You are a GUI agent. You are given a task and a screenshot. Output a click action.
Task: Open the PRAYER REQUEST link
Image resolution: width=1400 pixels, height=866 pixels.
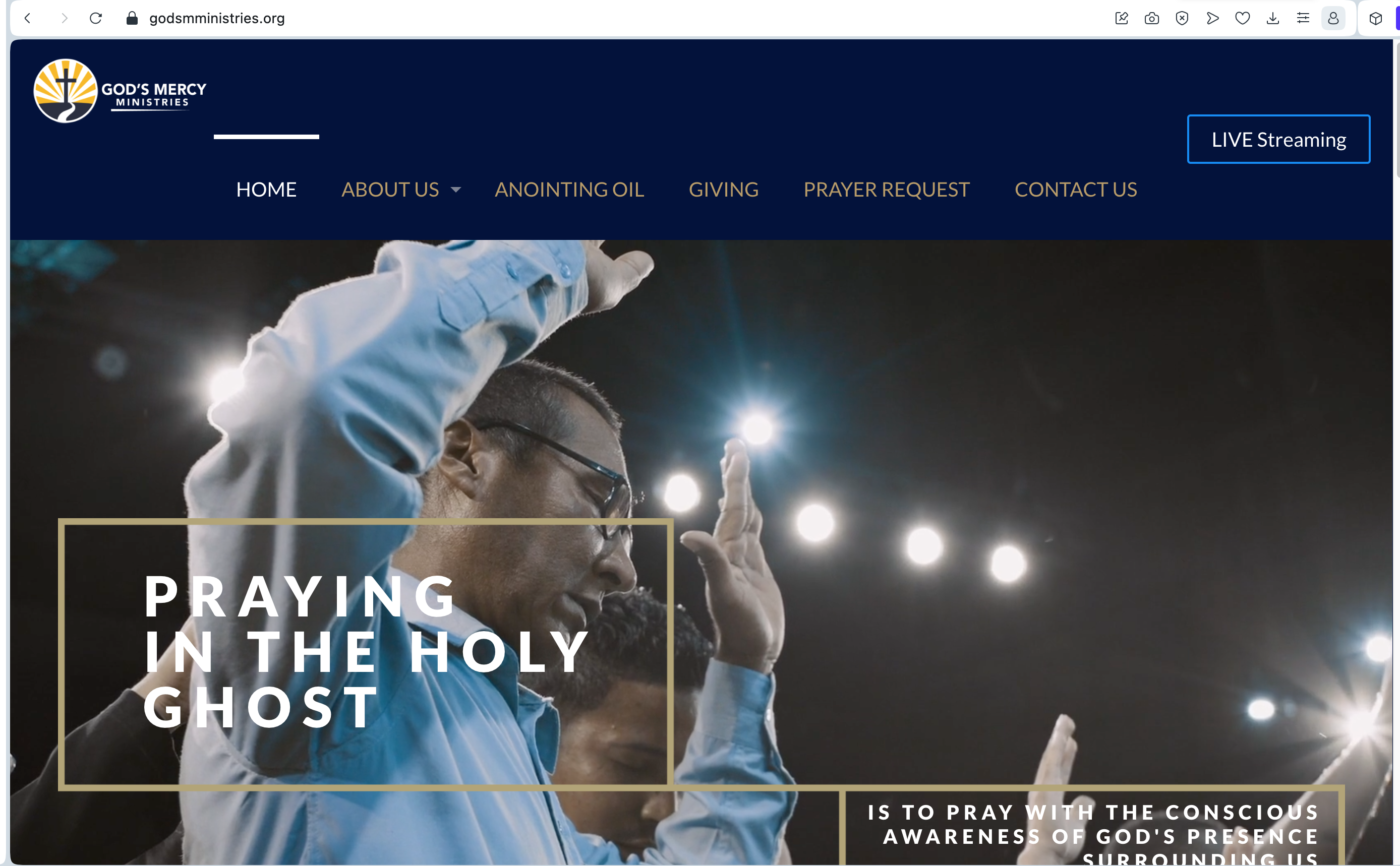pyautogui.click(x=887, y=190)
